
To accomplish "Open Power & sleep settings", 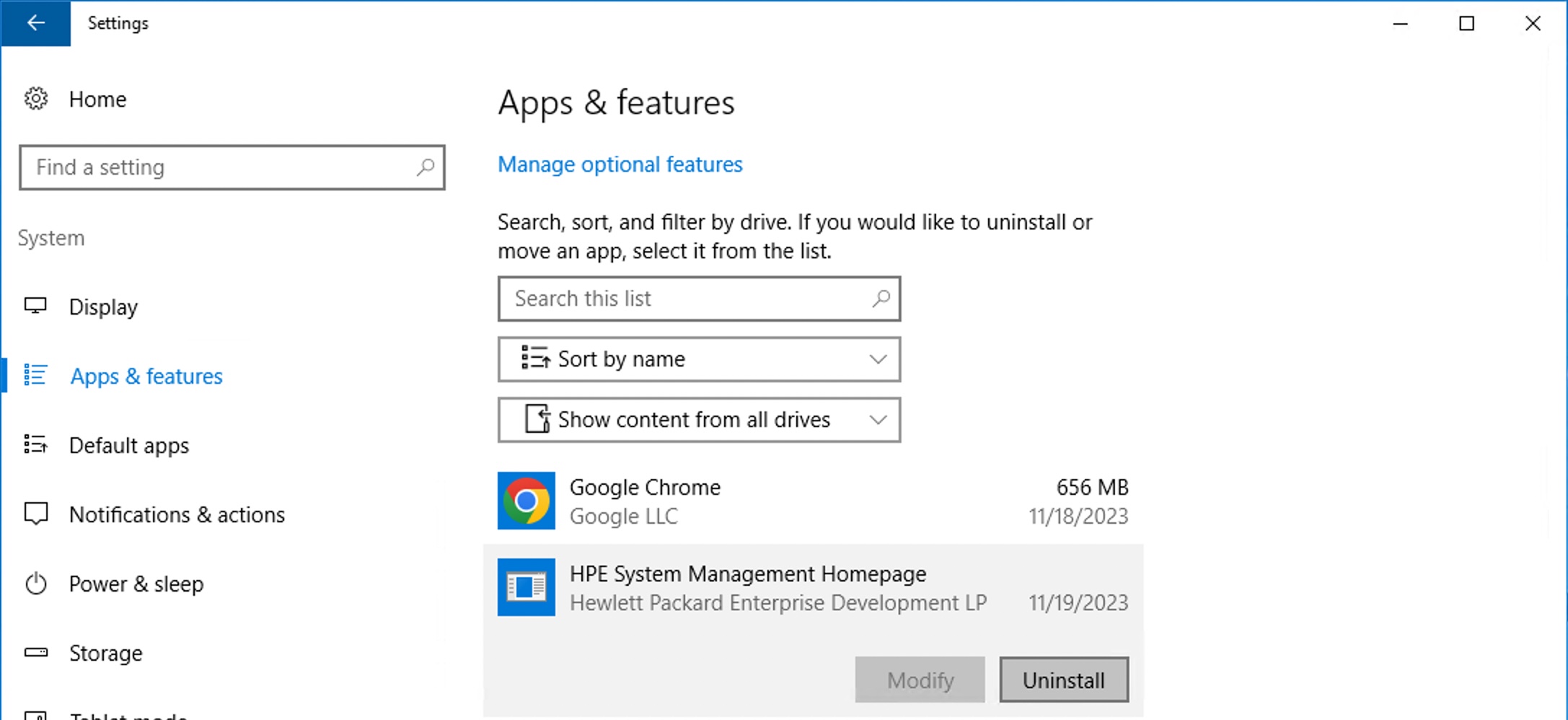I will pos(136,584).
